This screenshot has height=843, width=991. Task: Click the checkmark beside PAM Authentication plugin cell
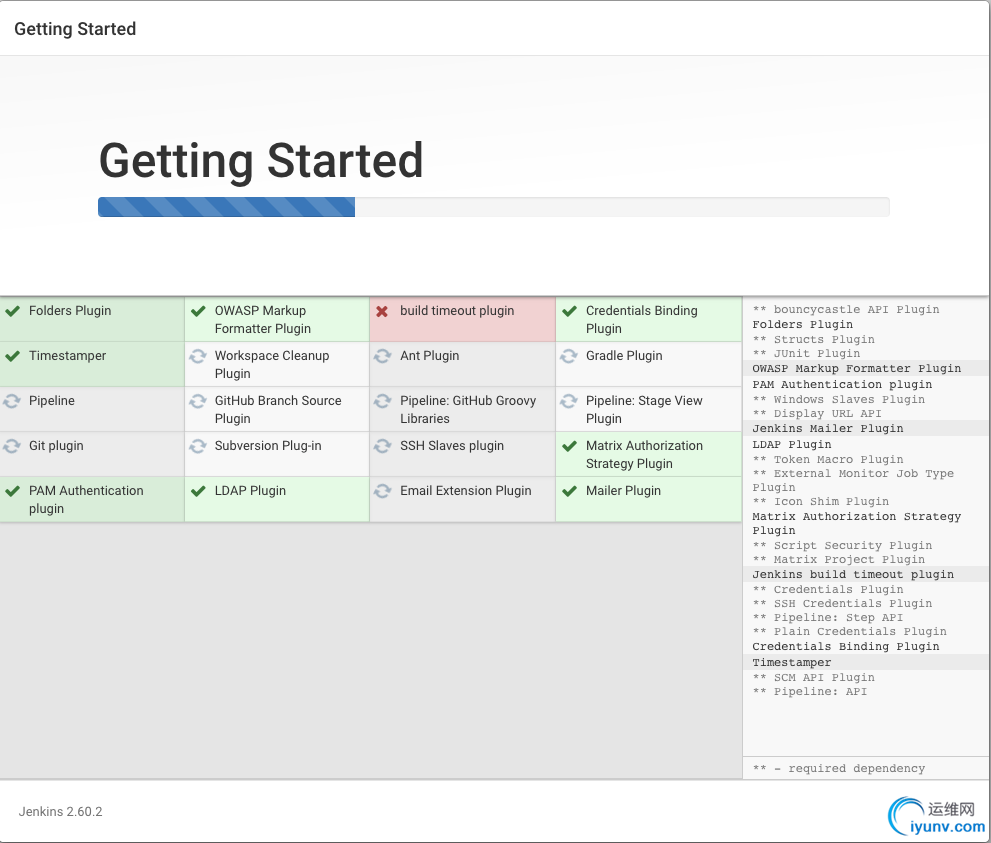(x=13, y=491)
